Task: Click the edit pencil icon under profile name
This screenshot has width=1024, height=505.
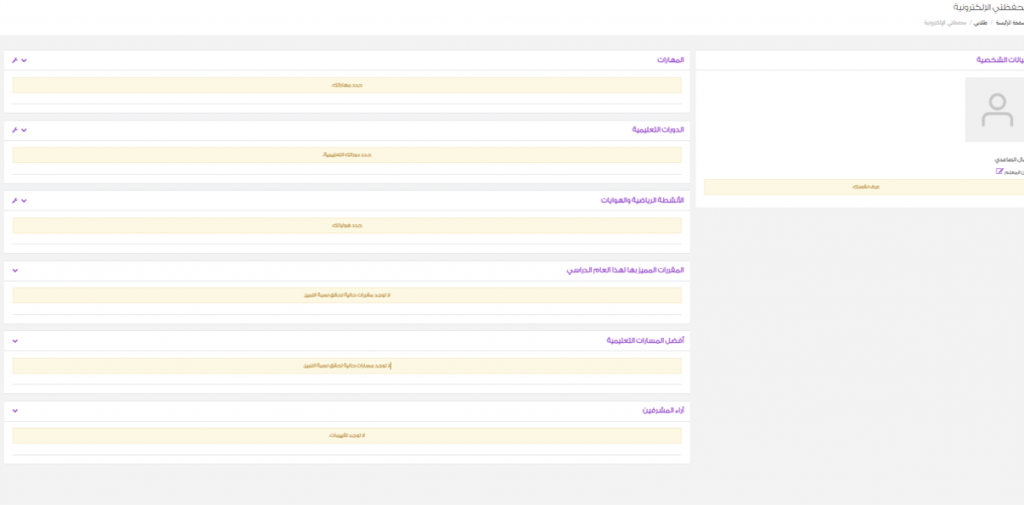Action: tap(998, 171)
